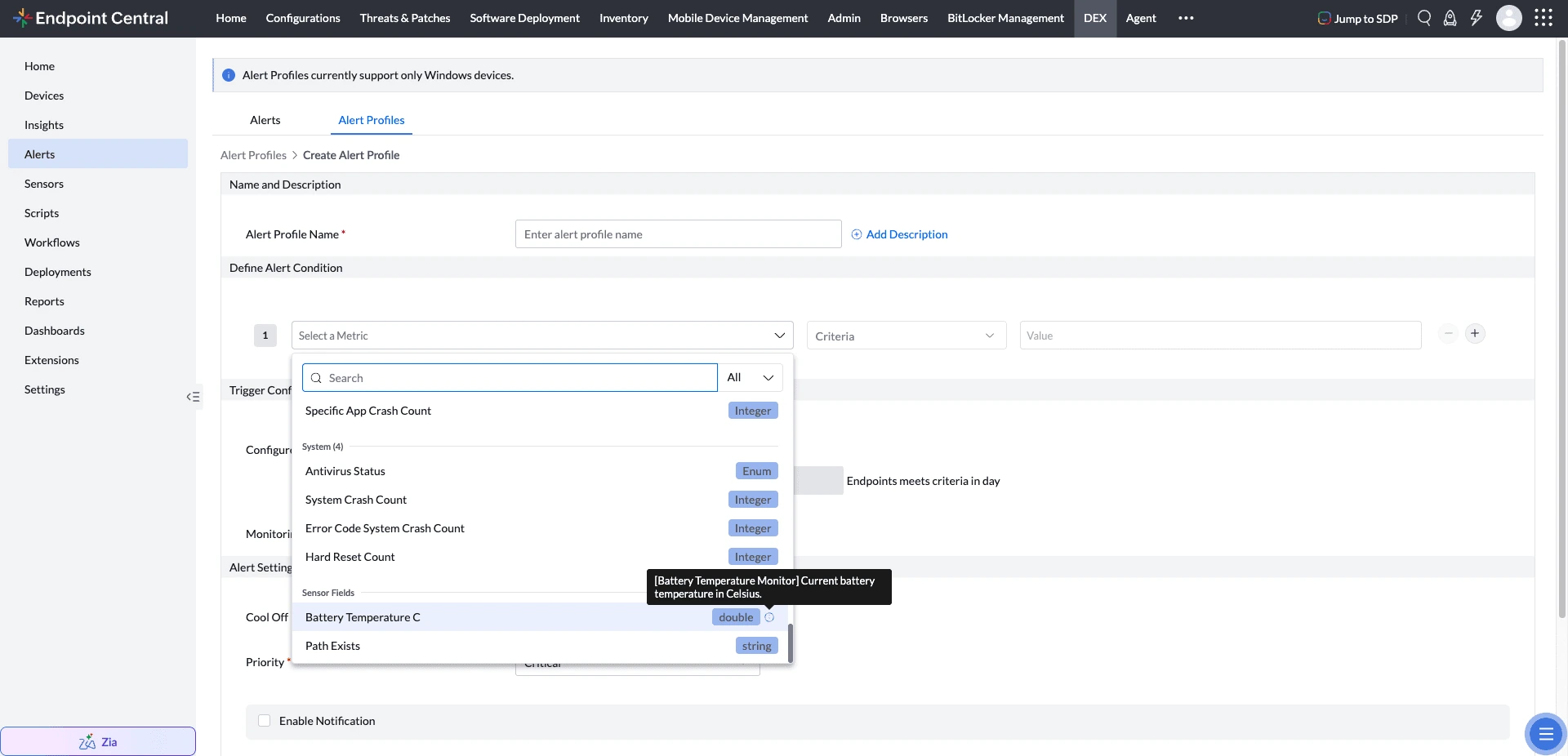
Task: Click the metric list scrollbar
Action: [791, 643]
